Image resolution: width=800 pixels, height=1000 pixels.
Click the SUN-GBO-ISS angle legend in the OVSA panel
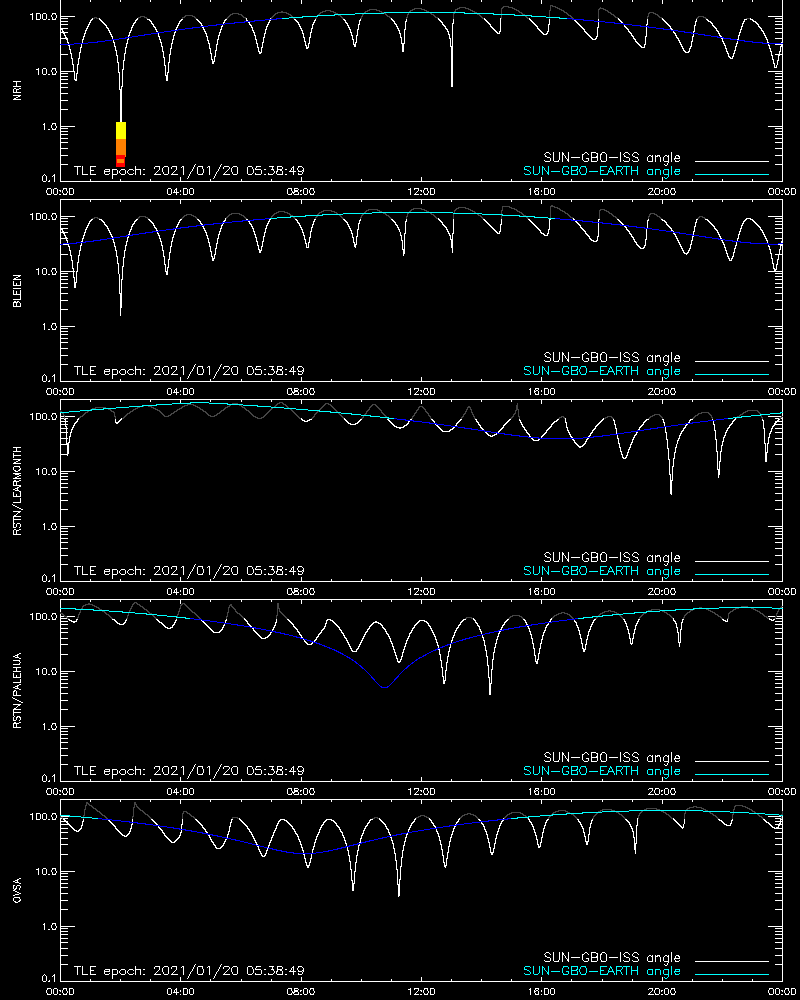[x=612, y=957]
